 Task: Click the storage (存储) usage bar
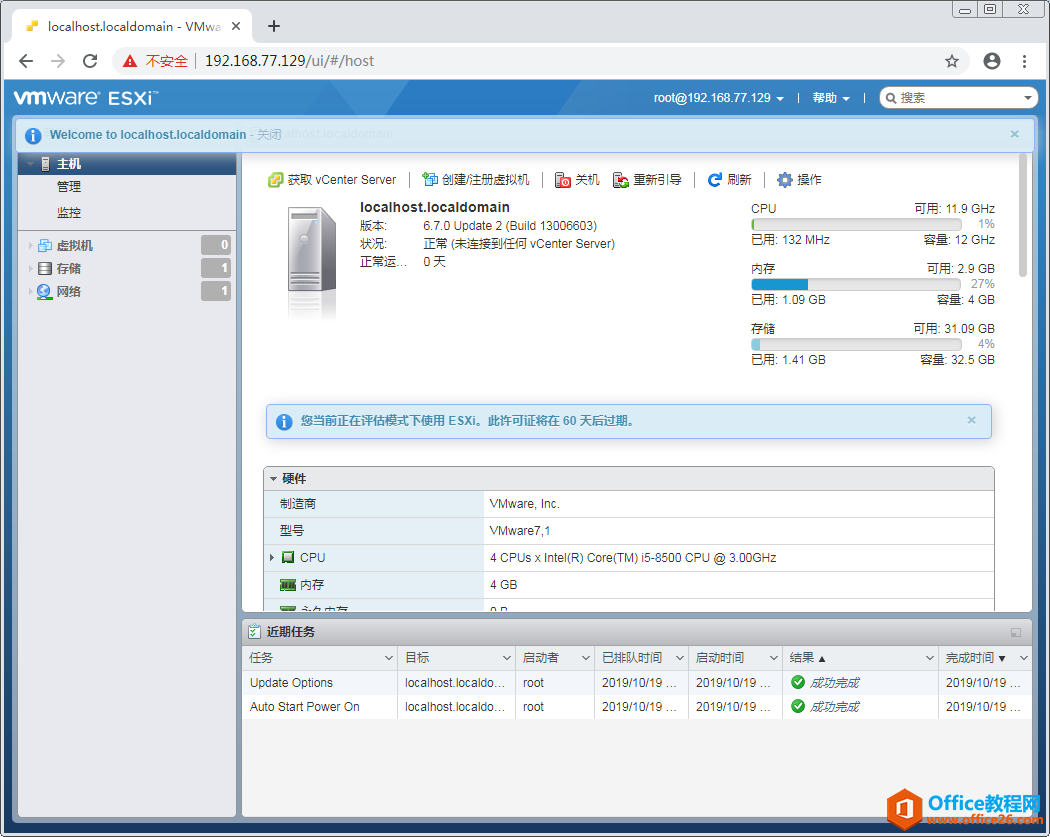(856, 344)
